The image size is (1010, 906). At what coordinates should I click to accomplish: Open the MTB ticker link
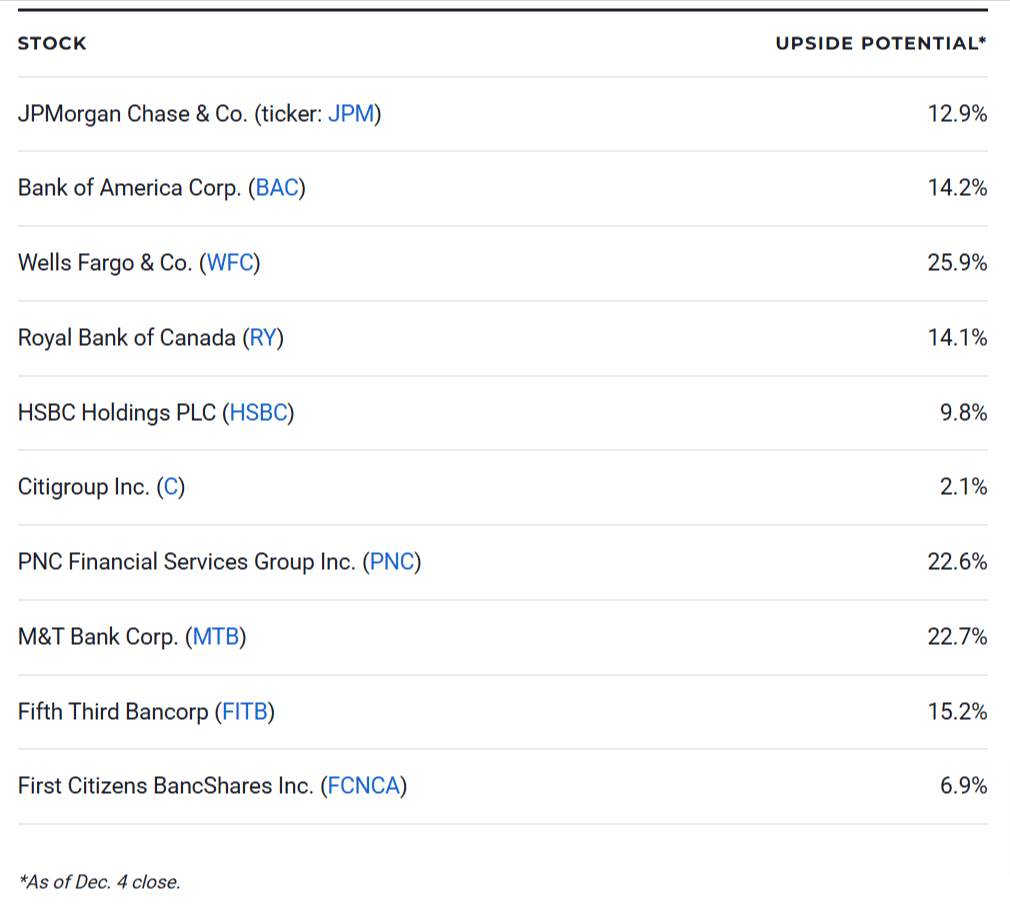click(216, 637)
